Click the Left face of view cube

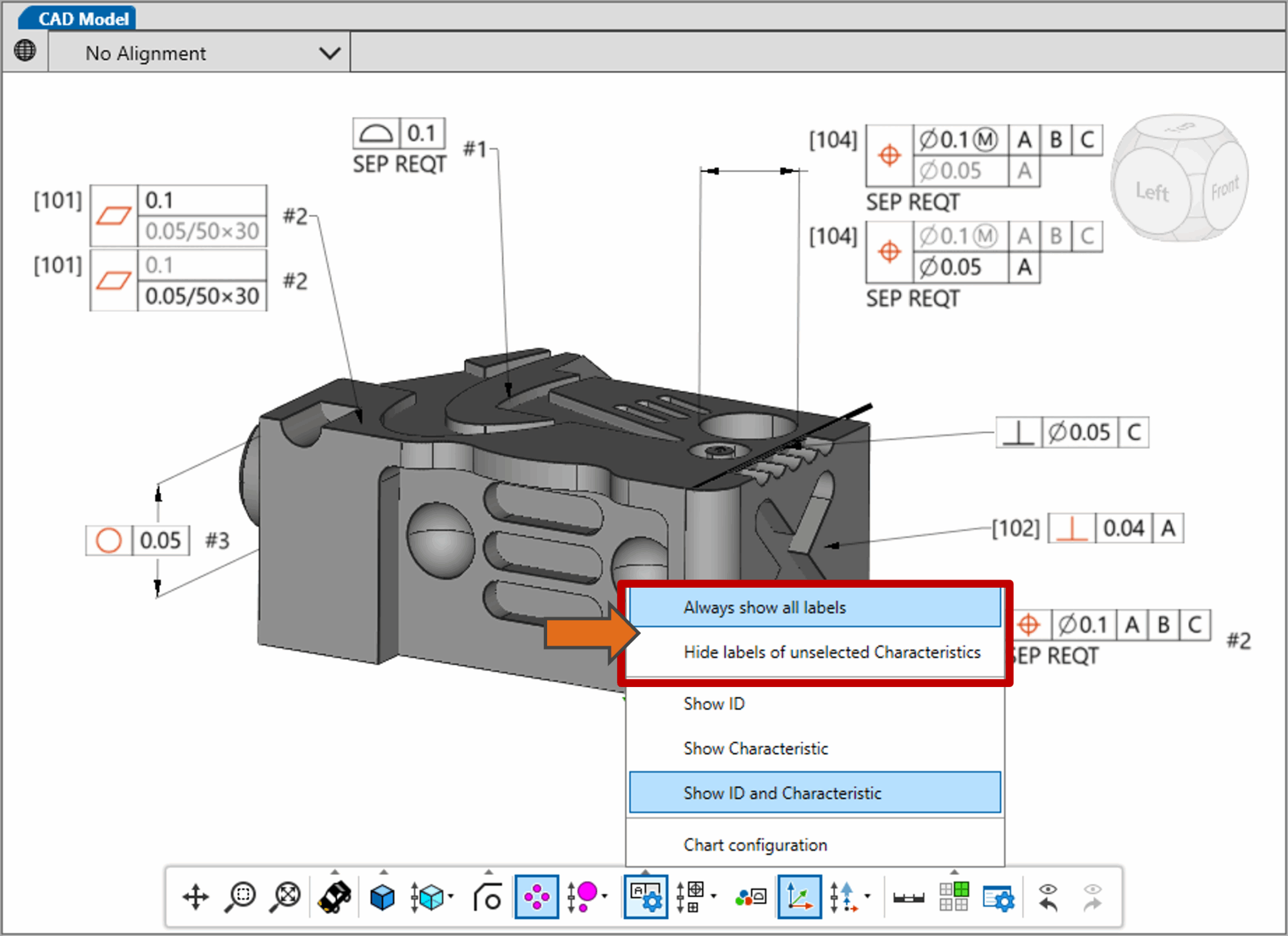pos(1151,192)
